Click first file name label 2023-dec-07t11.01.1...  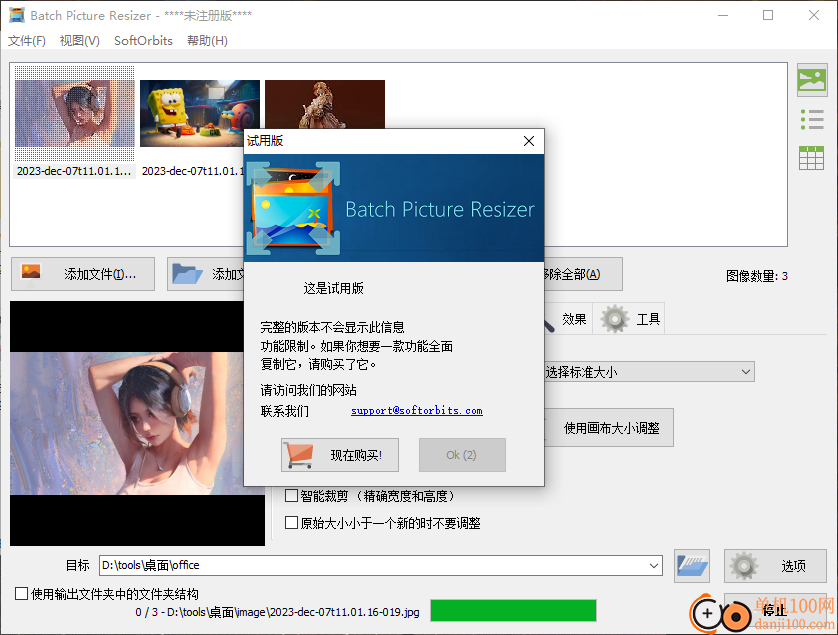click(x=74, y=171)
